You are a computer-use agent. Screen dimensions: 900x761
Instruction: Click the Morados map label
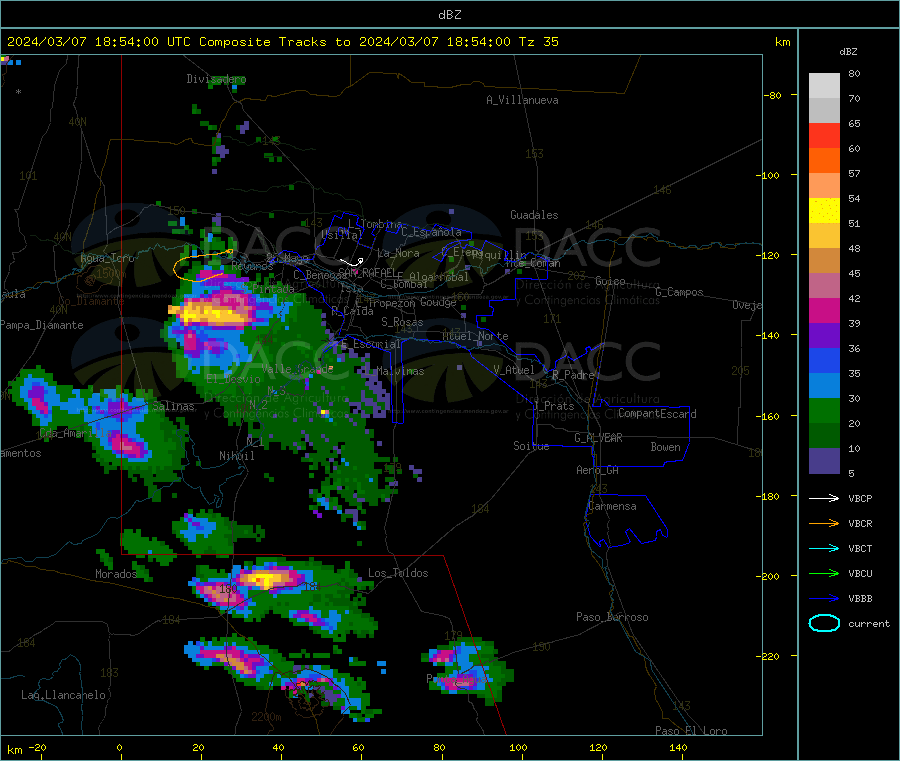117,574
